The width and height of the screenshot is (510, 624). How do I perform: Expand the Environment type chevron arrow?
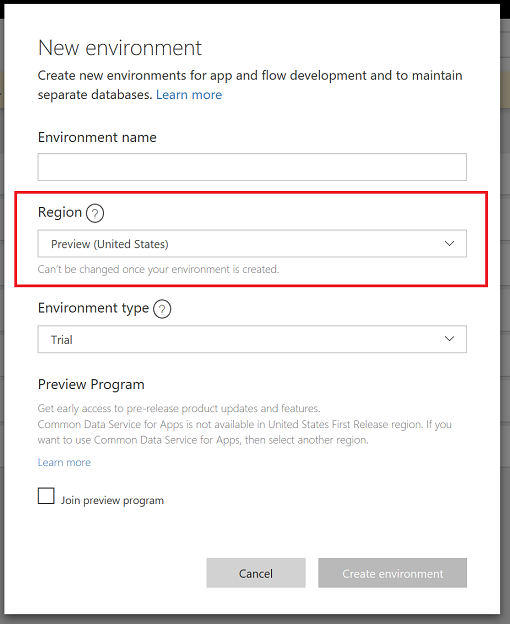click(449, 339)
